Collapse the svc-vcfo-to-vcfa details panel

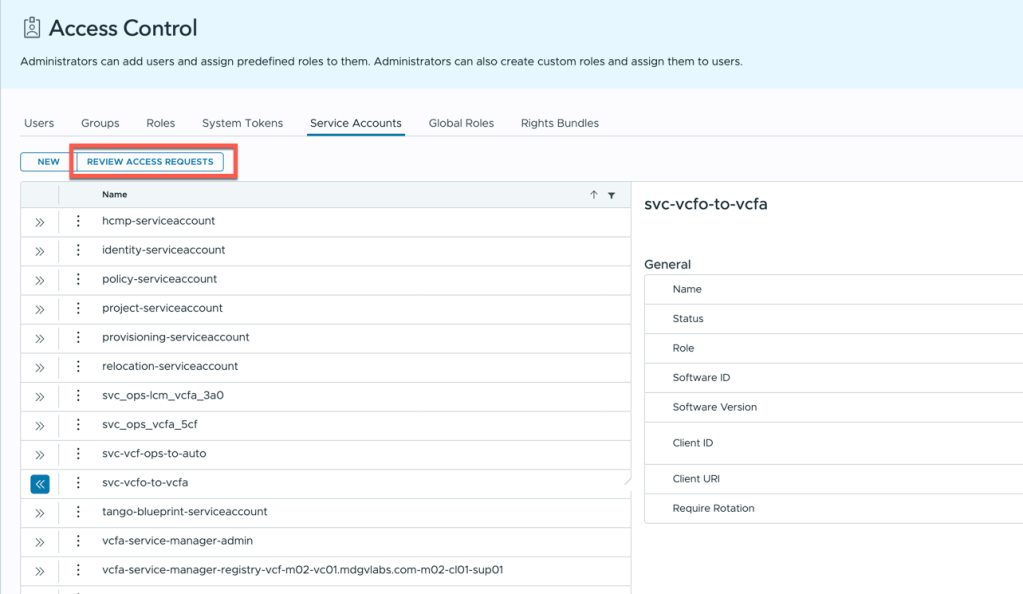40,484
